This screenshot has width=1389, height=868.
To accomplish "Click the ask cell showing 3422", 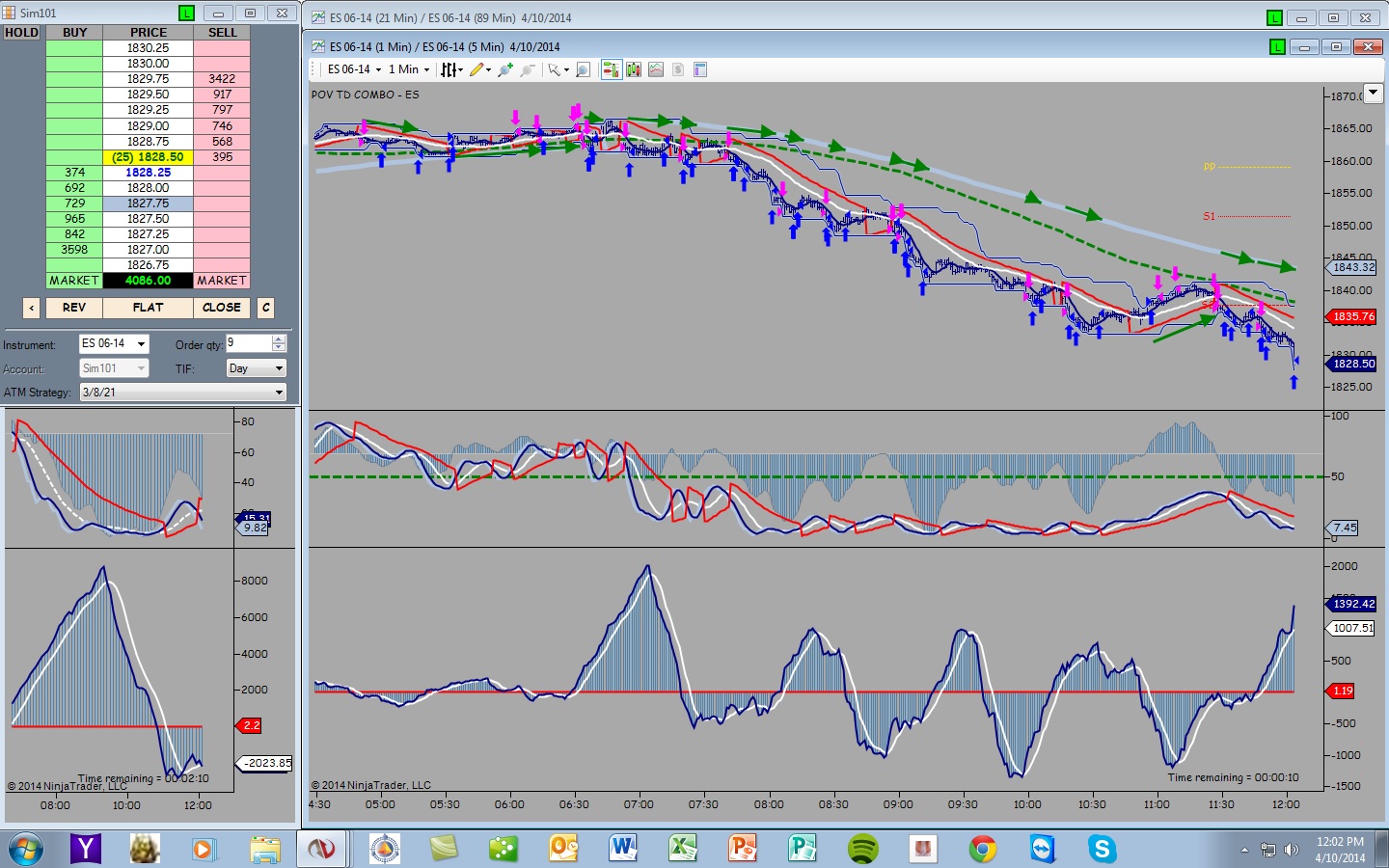I will tap(222, 79).
